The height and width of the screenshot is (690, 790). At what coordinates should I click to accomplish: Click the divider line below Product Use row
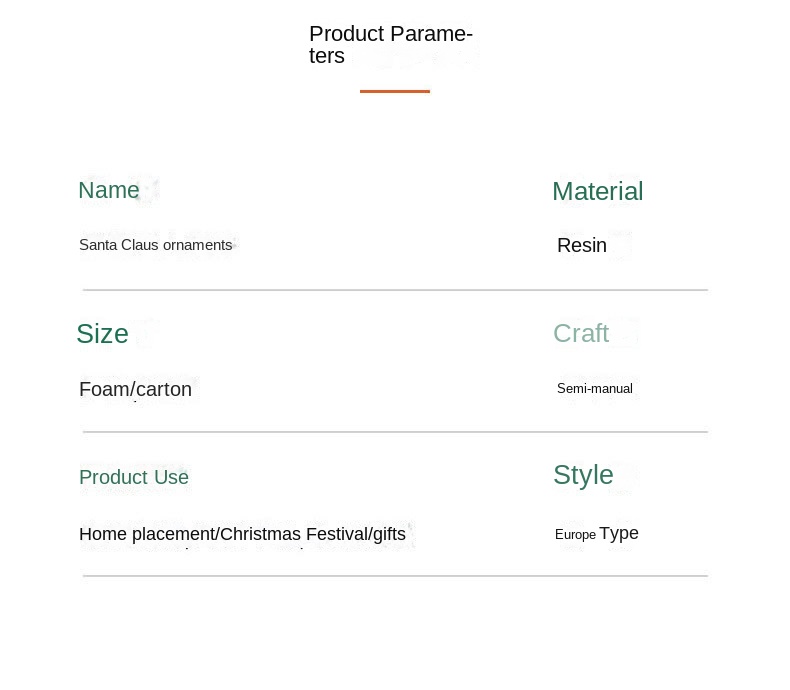(396, 576)
